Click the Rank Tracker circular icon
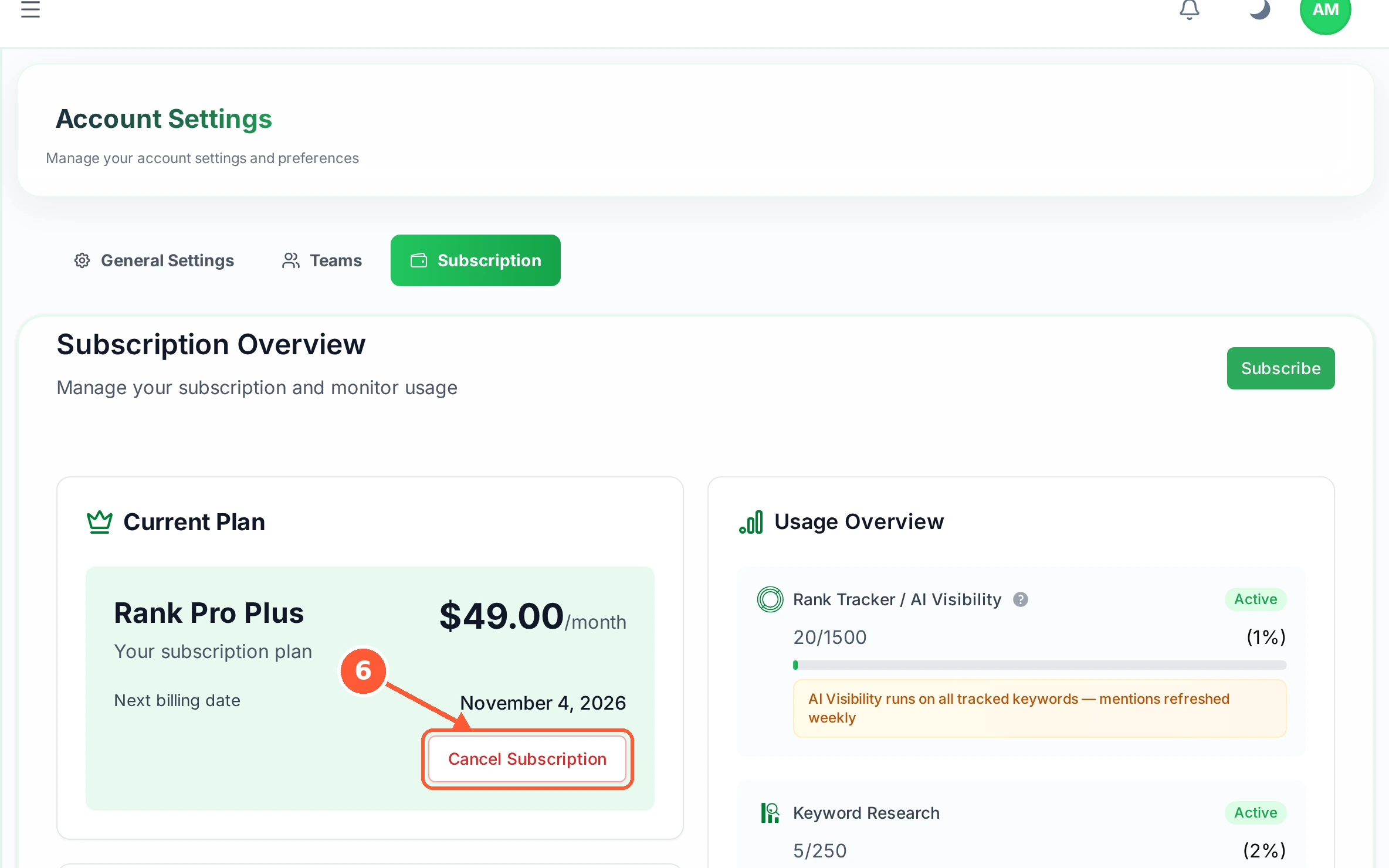Viewport: 1389px width, 868px height. tap(770, 599)
